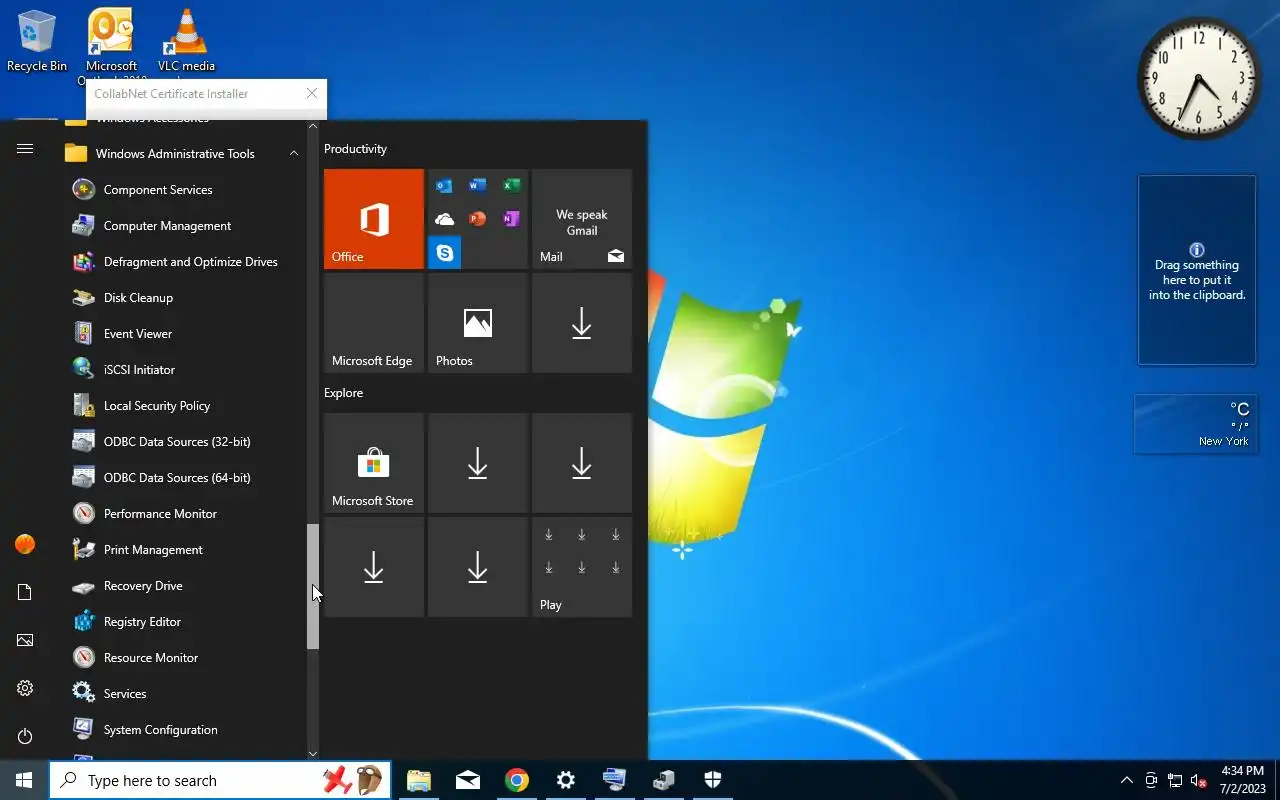Click the user account avatar in Start

coord(25,544)
